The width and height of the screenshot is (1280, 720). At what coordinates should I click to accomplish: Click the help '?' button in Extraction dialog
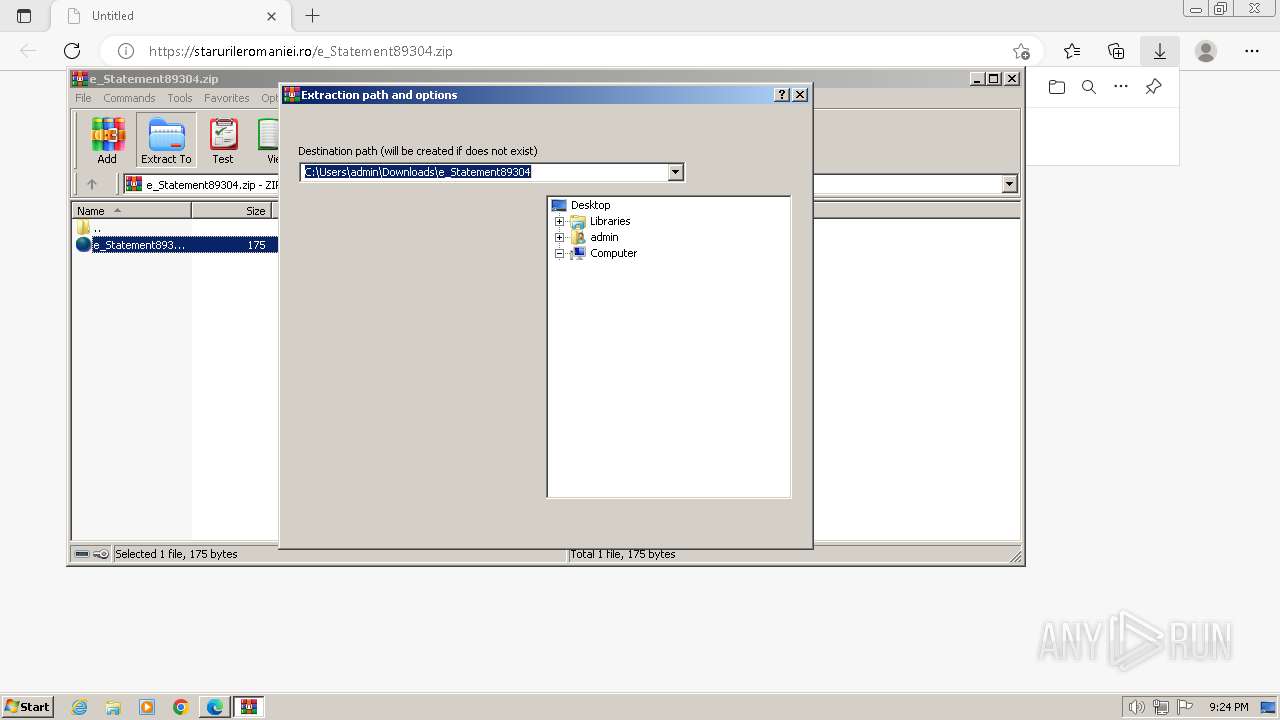pos(782,95)
